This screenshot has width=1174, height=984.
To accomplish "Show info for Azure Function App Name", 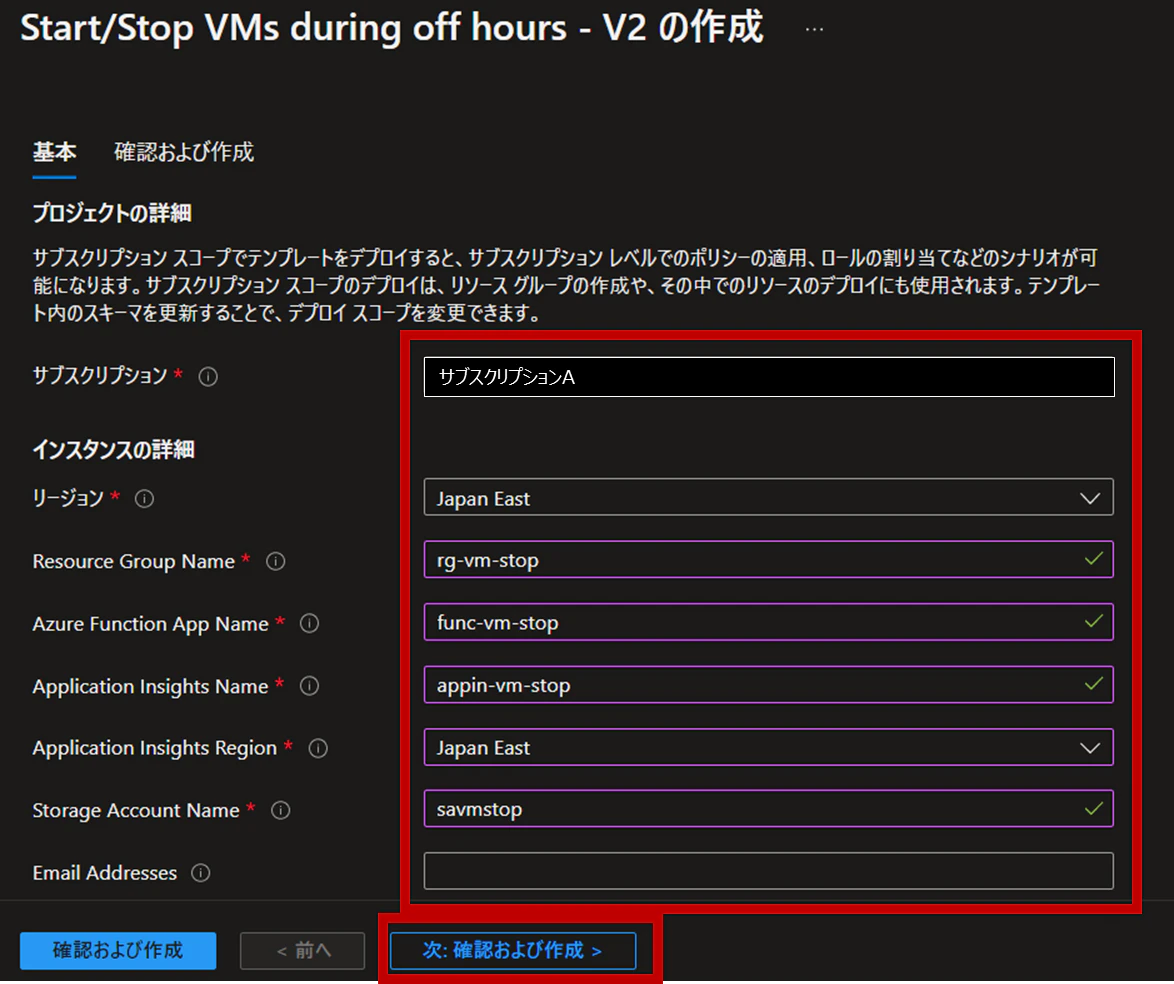I will (x=309, y=623).
